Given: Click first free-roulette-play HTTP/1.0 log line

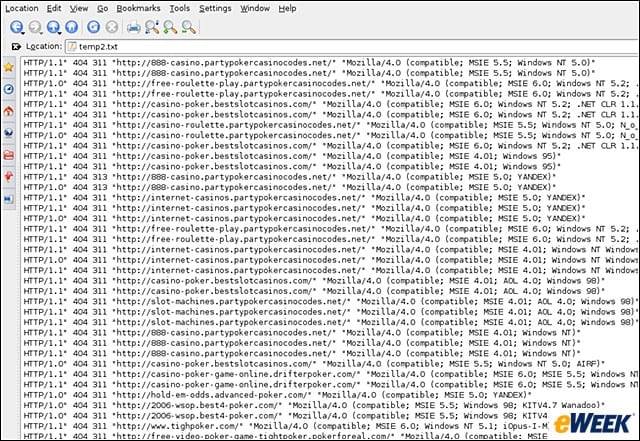Looking at the screenshot, I should click(331, 83).
